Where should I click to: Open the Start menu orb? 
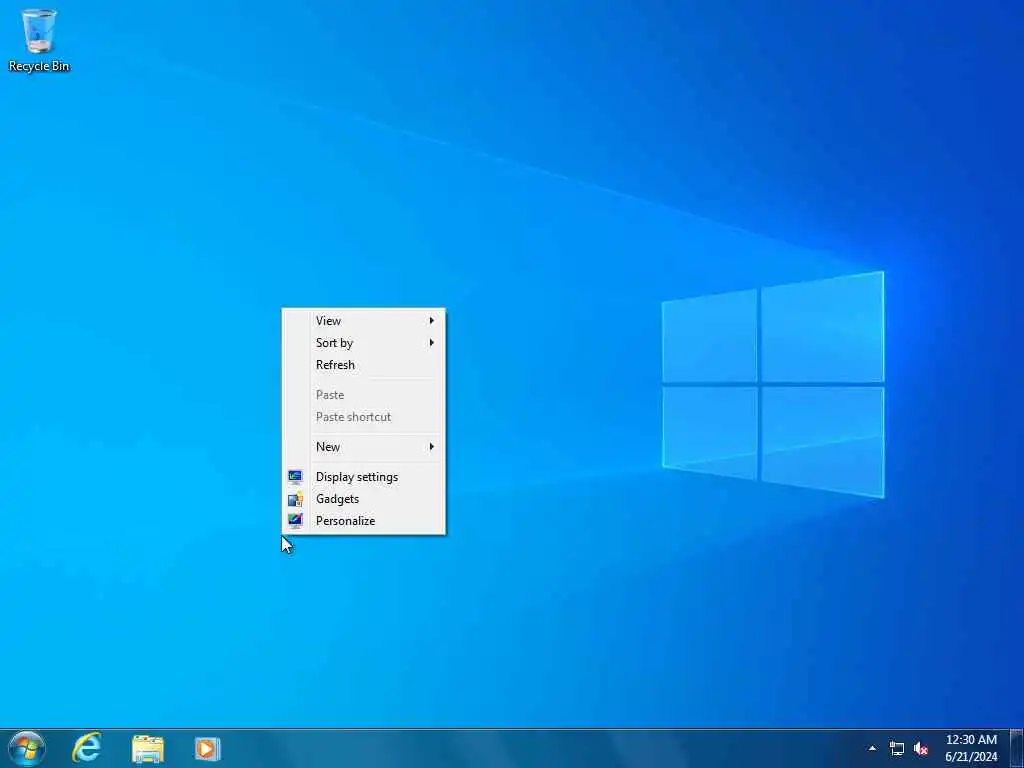[x=27, y=748]
